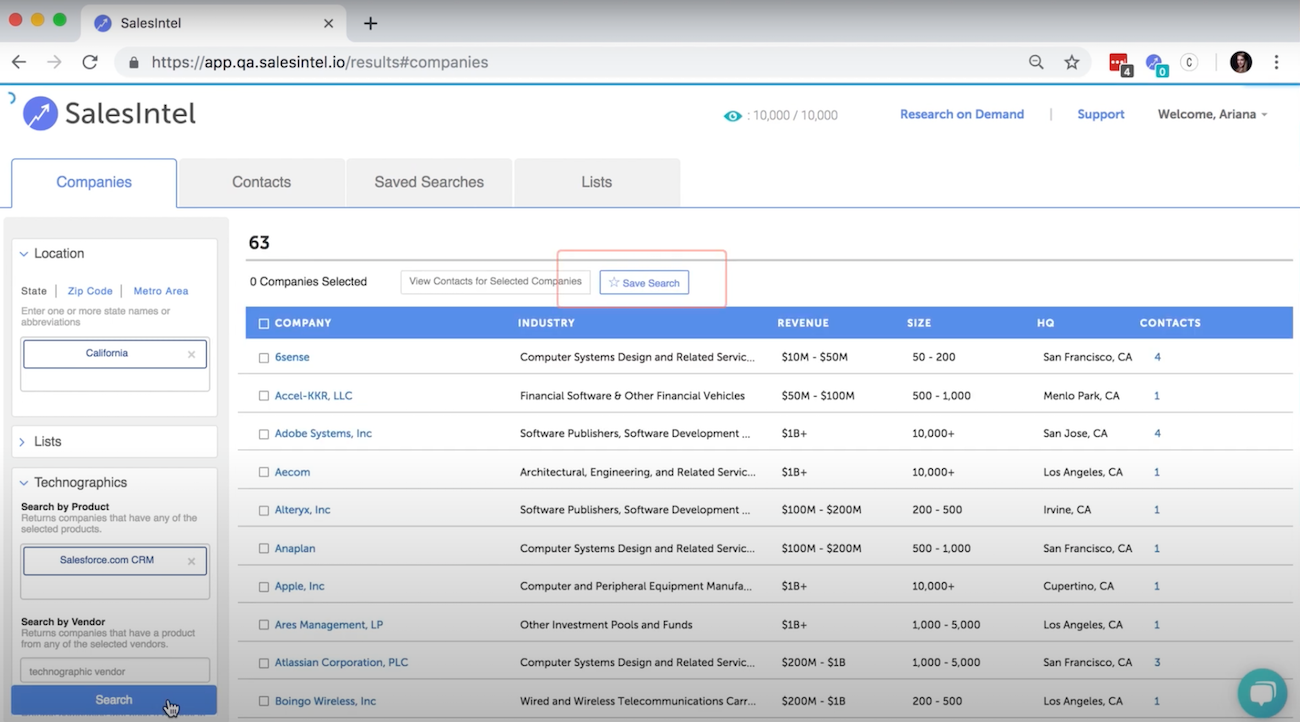This screenshot has width=1300, height=722.
Task: Switch to the Contacts tab
Action: pos(261,182)
